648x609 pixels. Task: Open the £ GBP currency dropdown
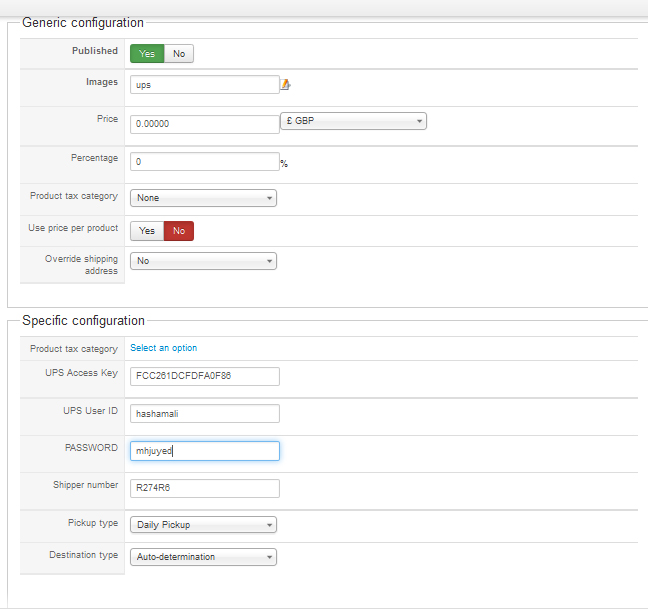[x=353, y=122]
